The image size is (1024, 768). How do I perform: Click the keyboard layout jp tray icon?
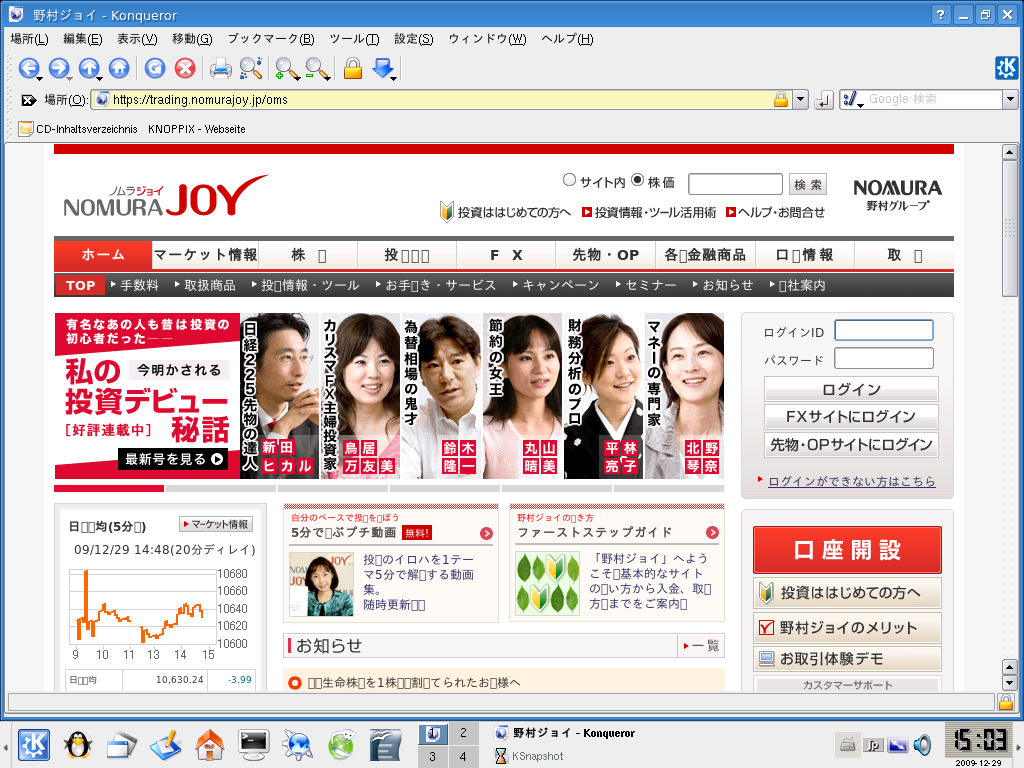(872, 745)
